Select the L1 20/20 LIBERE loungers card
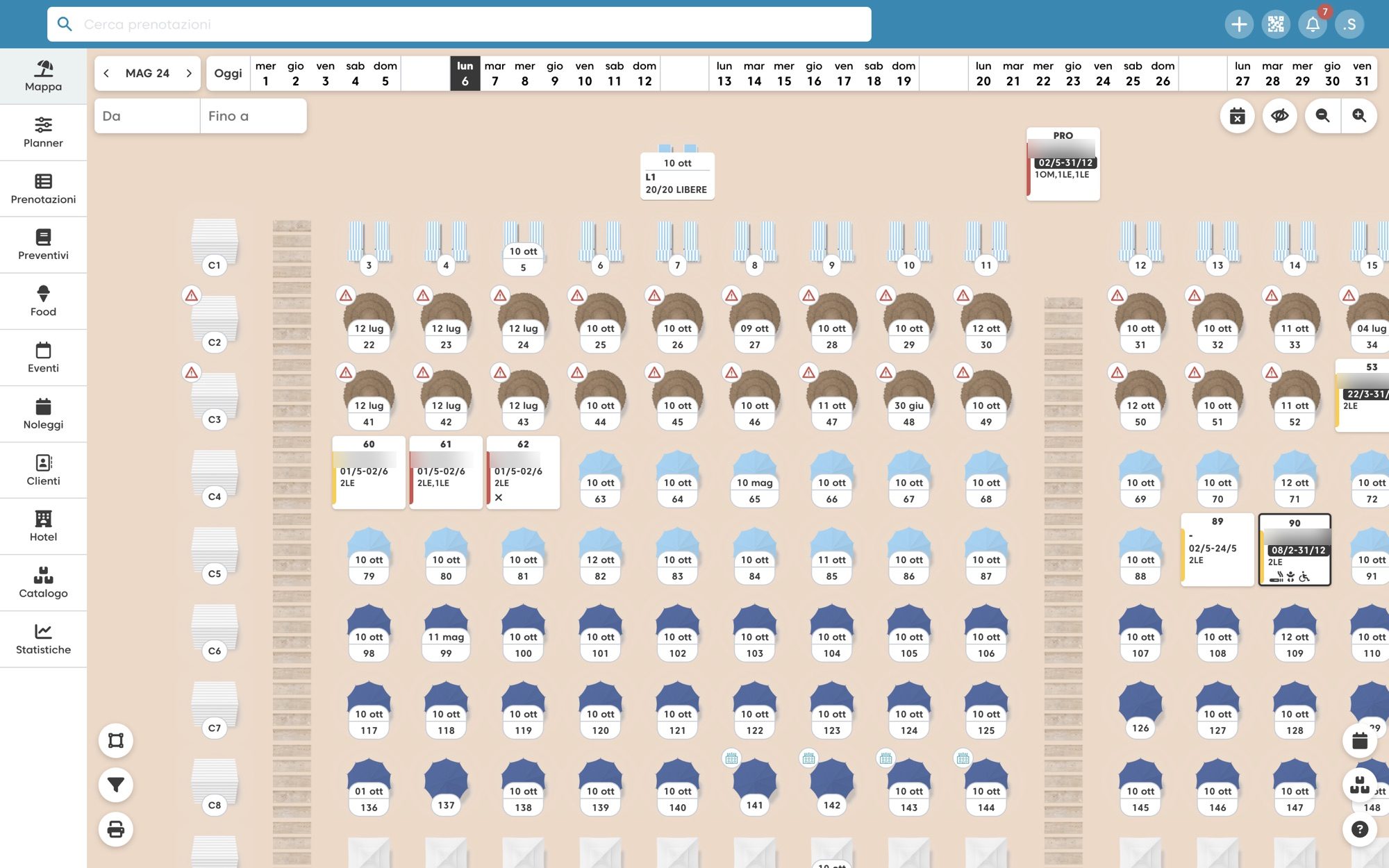The image size is (1389, 868). click(677, 176)
